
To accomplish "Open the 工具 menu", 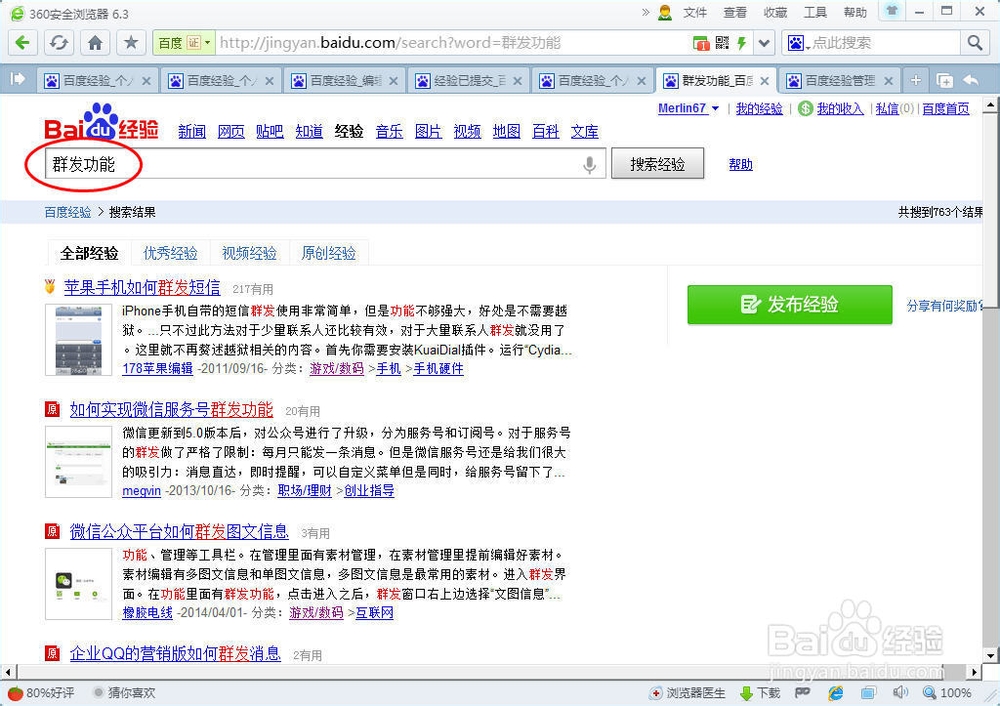I will click(815, 13).
